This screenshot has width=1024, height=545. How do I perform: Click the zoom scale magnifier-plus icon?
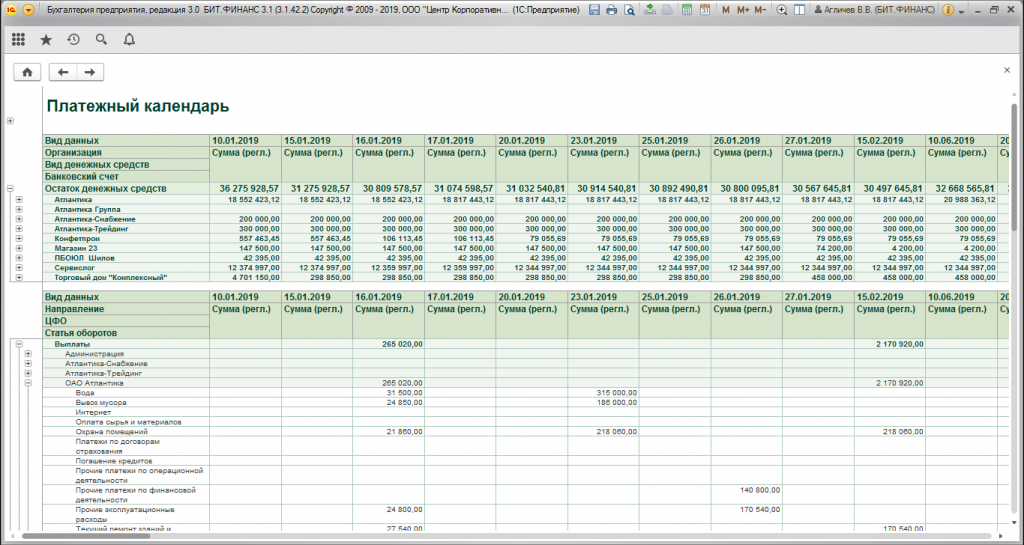coord(782,9)
